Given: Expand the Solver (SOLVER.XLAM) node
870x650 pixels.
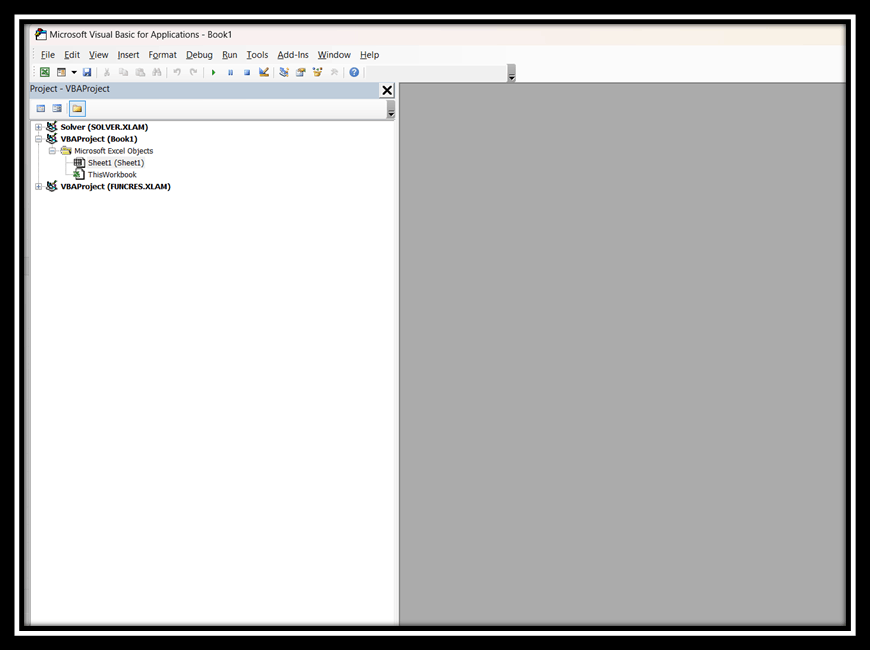Looking at the screenshot, I should (38, 127).
